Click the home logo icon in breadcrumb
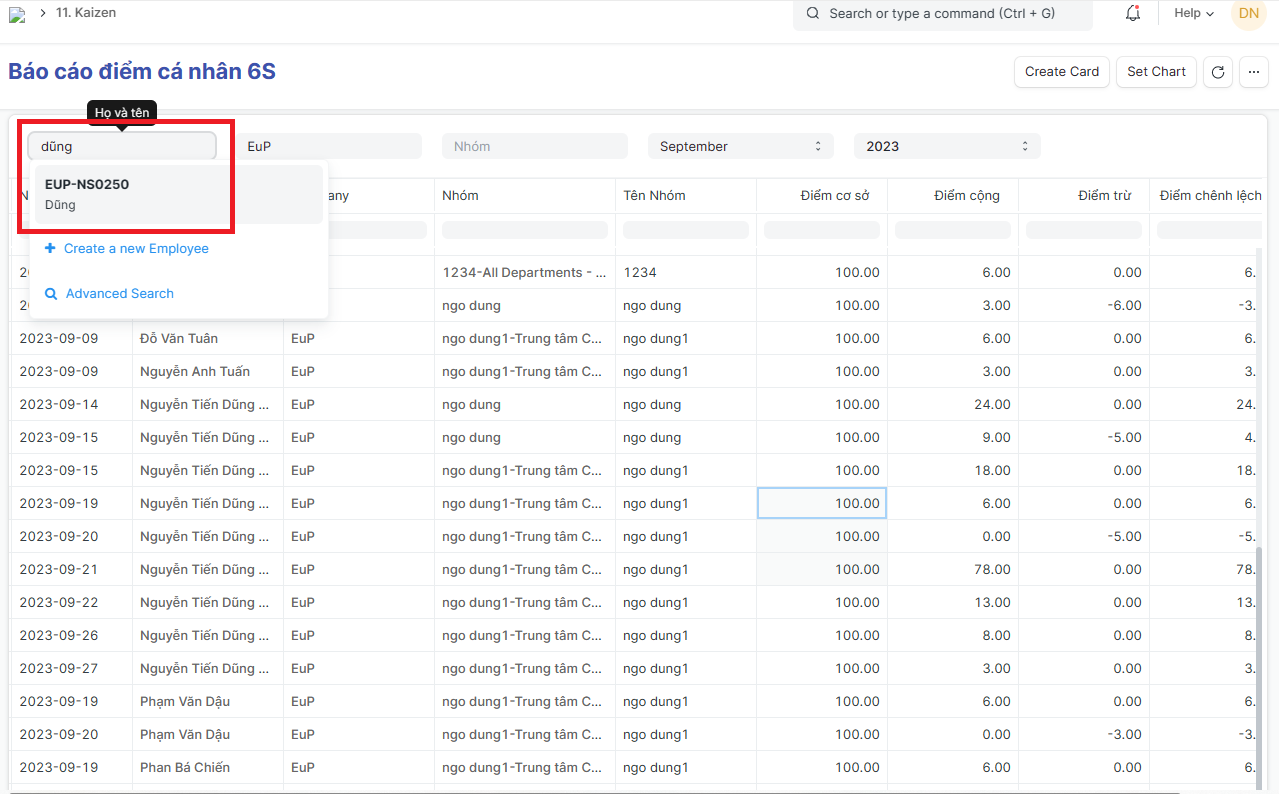The width and height of the screenshot is (1279, 794). pyautogui.click(x=17, y=14)
